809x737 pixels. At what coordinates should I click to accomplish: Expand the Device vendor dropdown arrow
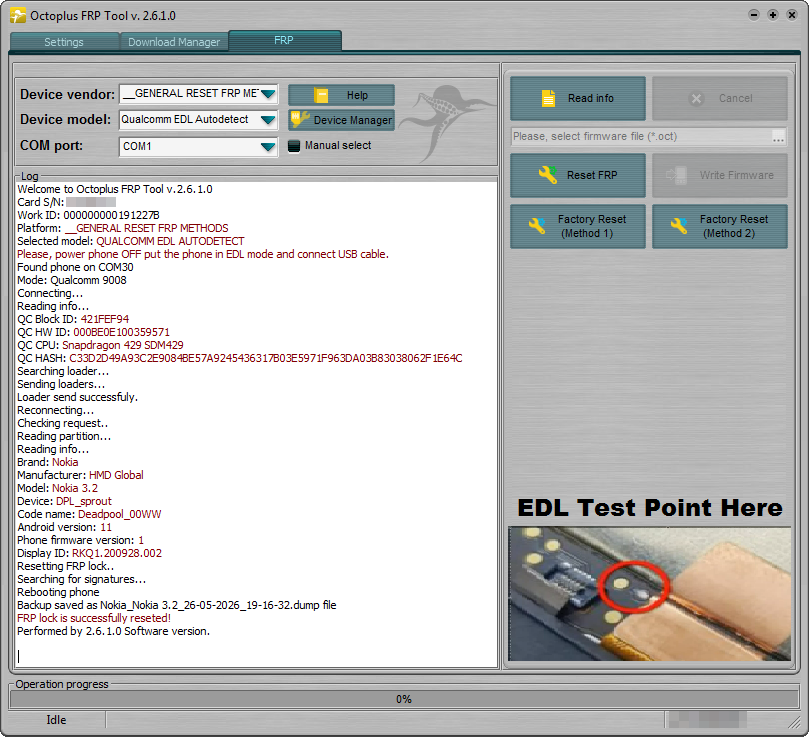pyautogui.click(x=268, y=94)
